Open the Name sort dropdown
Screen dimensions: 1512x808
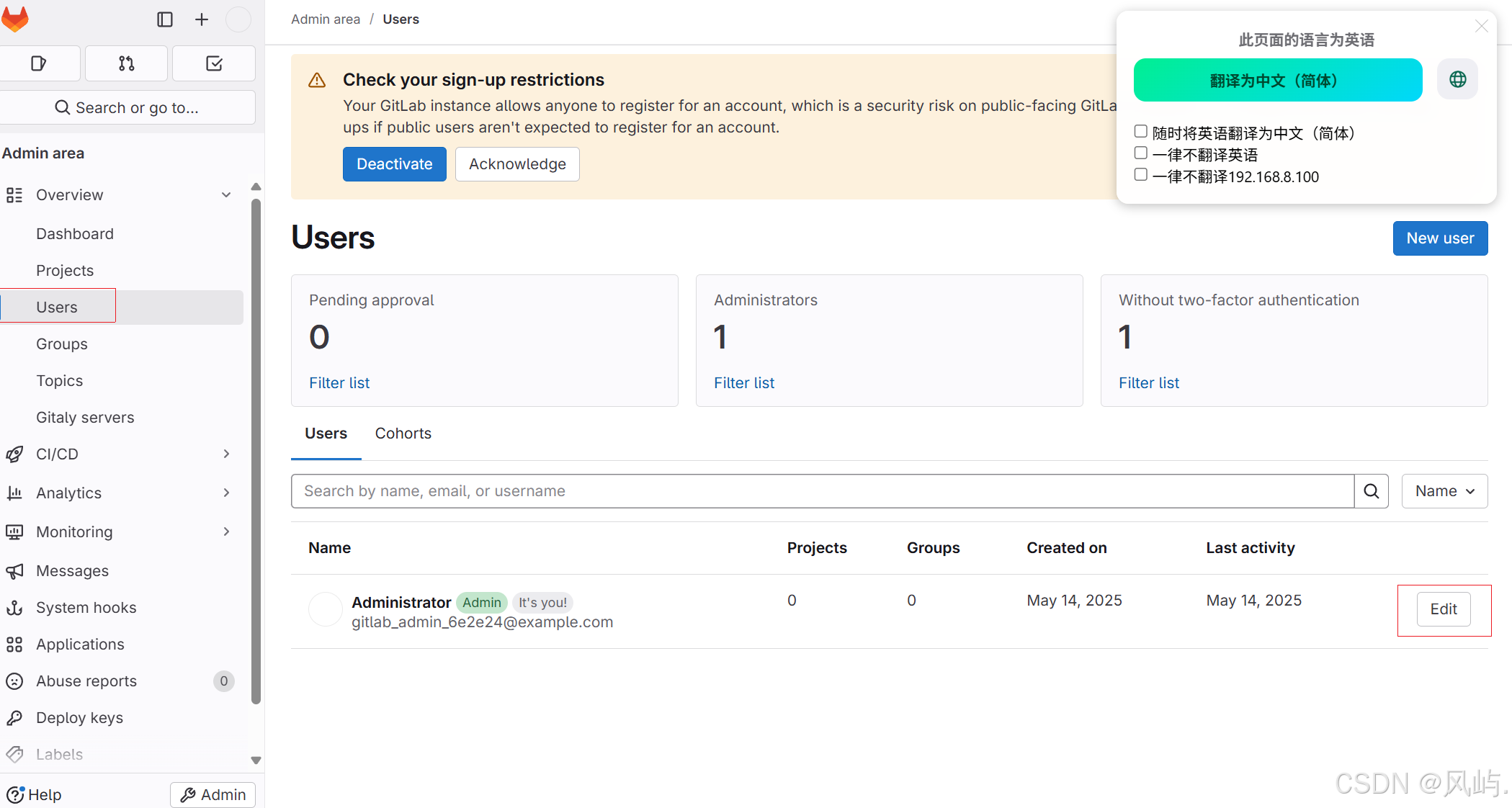tap(1444, 491)
